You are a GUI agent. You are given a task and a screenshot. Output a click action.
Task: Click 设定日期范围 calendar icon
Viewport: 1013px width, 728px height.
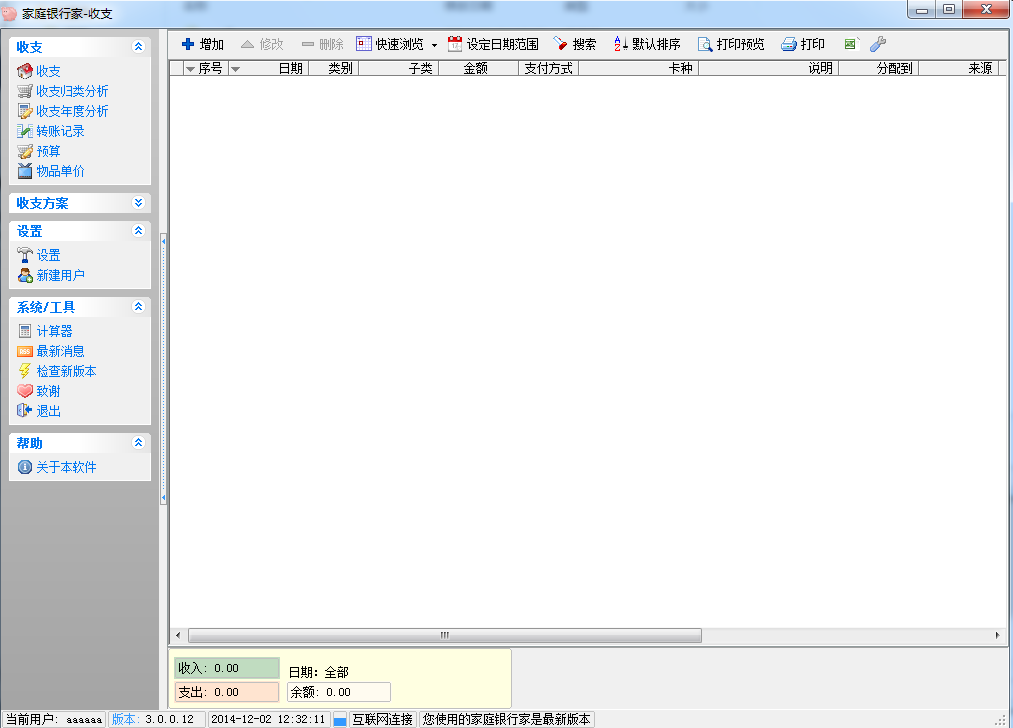pyautogui.click(x=455, y=44)
